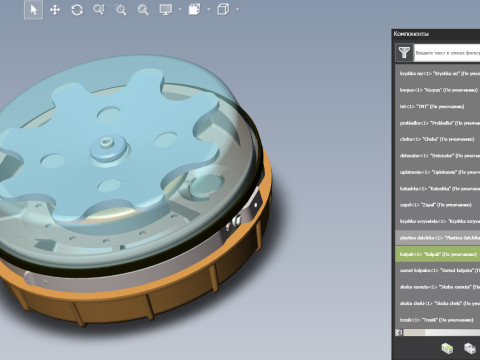Image resolution: width=480 pixels, height=360 pixels.
Task: Select the "xomut kolpaka<1>" component row
Action: tap(438, 271)
